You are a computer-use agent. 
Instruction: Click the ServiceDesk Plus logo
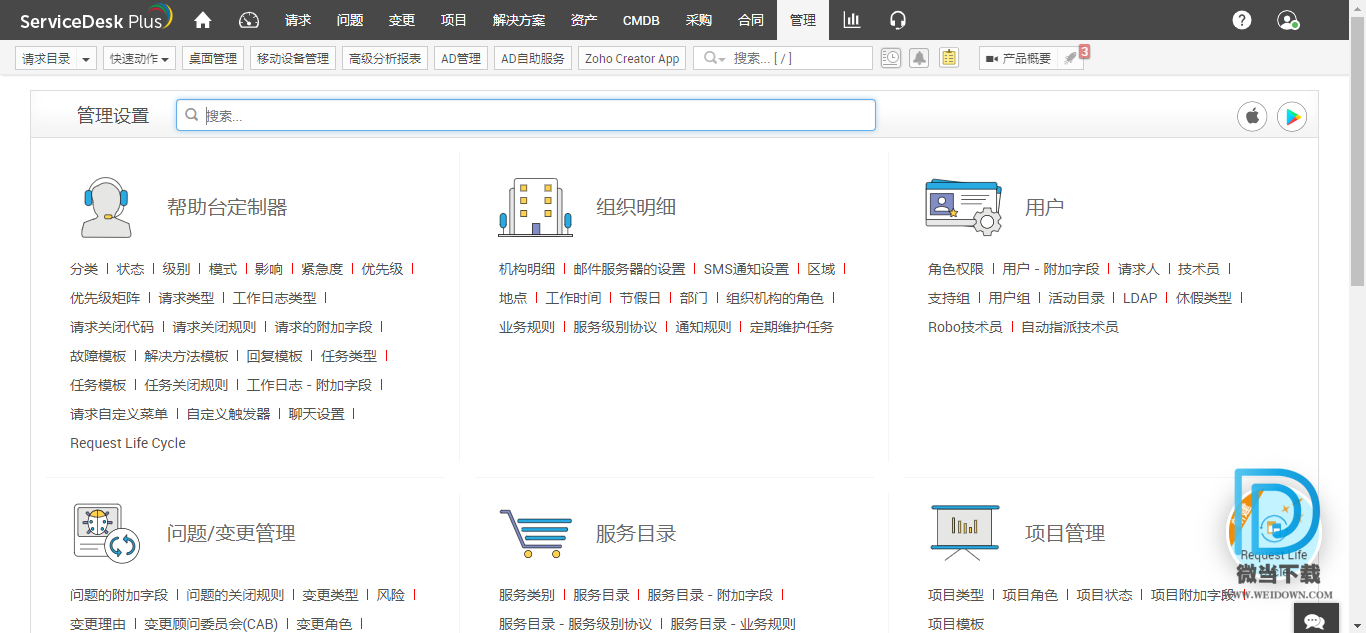click(x=96, y=20)
